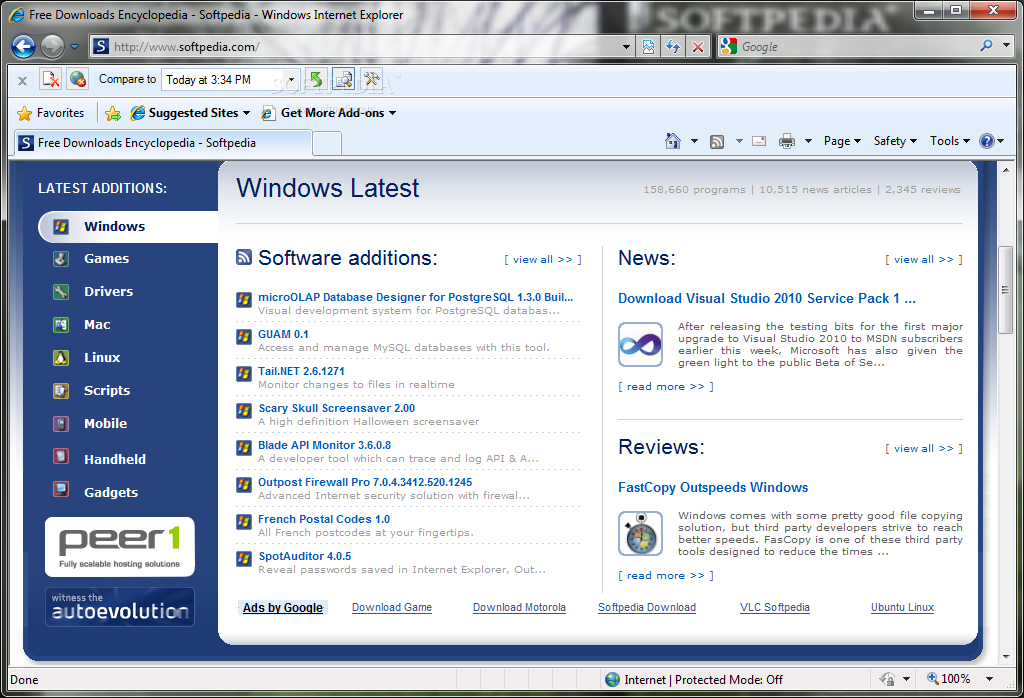Choose Mobile category in sidebar

coord(105,424)
